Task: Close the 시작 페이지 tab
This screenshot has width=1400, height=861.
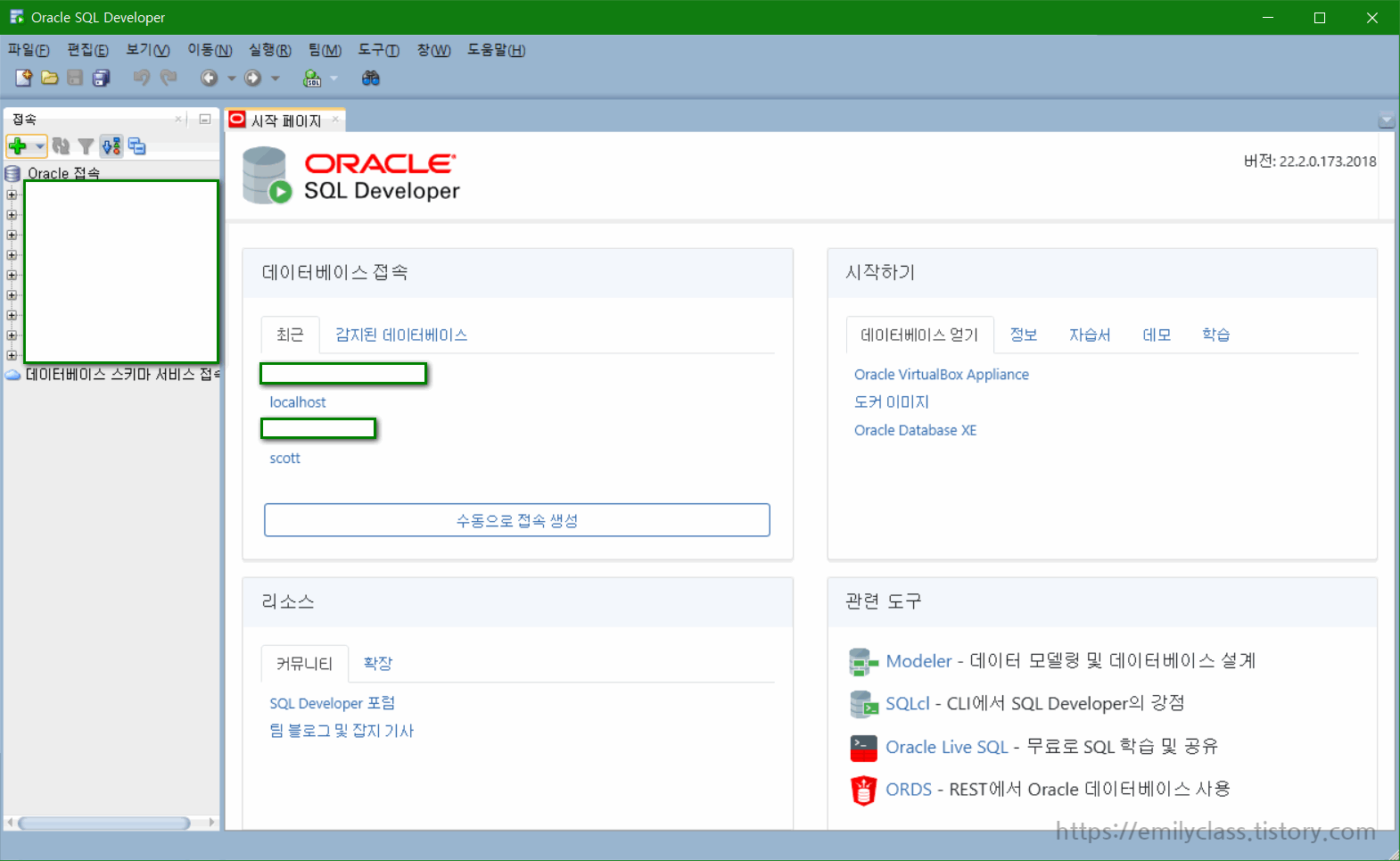Action: coord(335,119)
